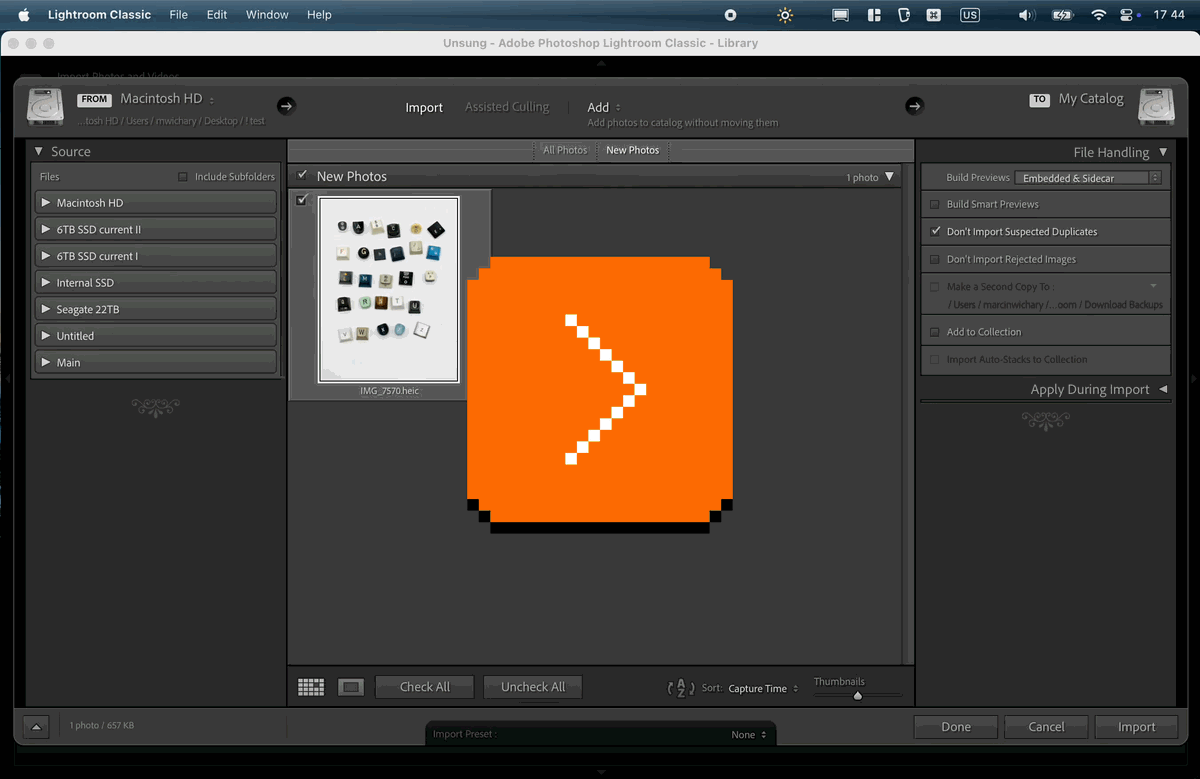Switch to grid view icon

coord(311,687)
